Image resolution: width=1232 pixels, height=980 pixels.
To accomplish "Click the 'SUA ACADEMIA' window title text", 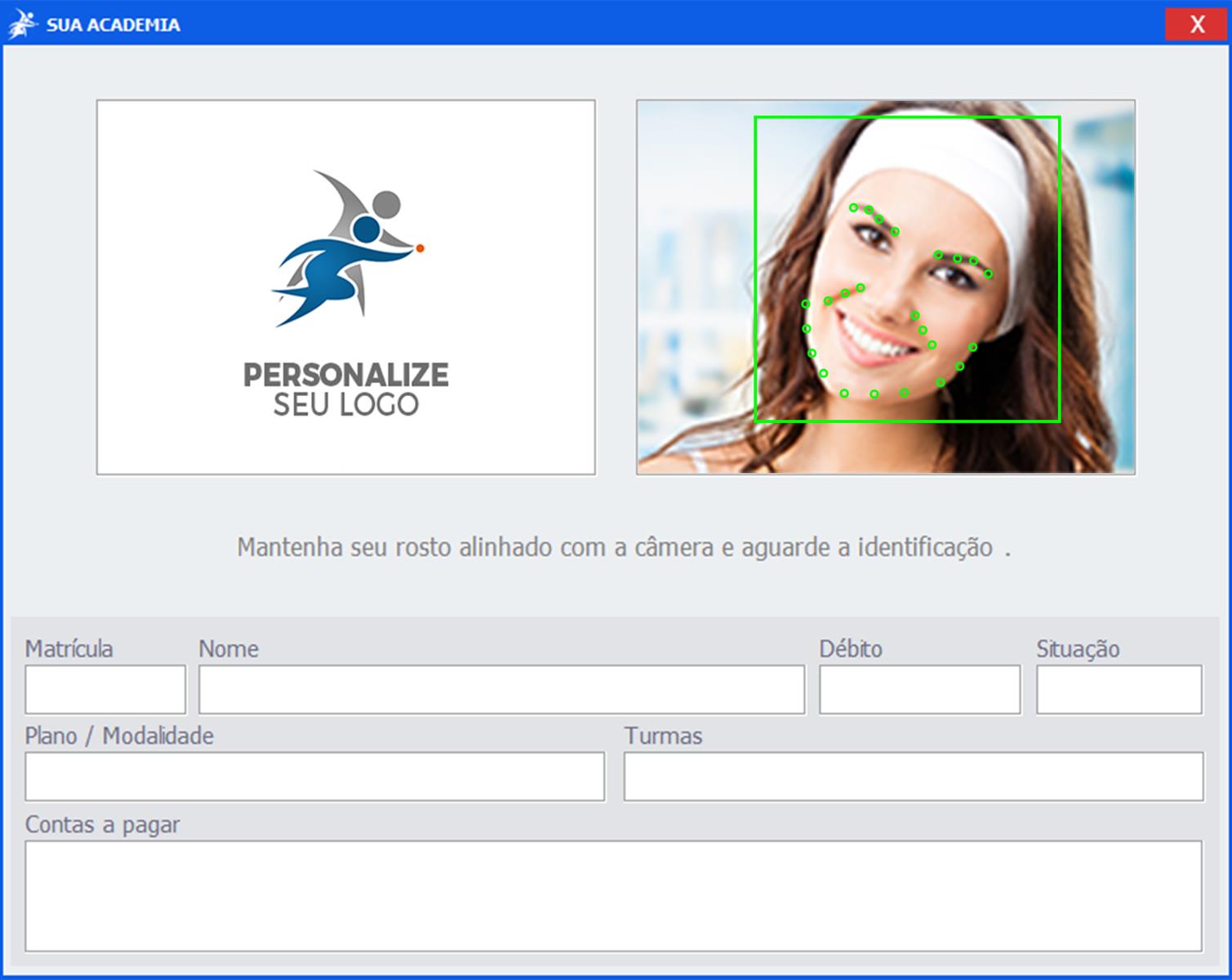I will click(113, 24).
